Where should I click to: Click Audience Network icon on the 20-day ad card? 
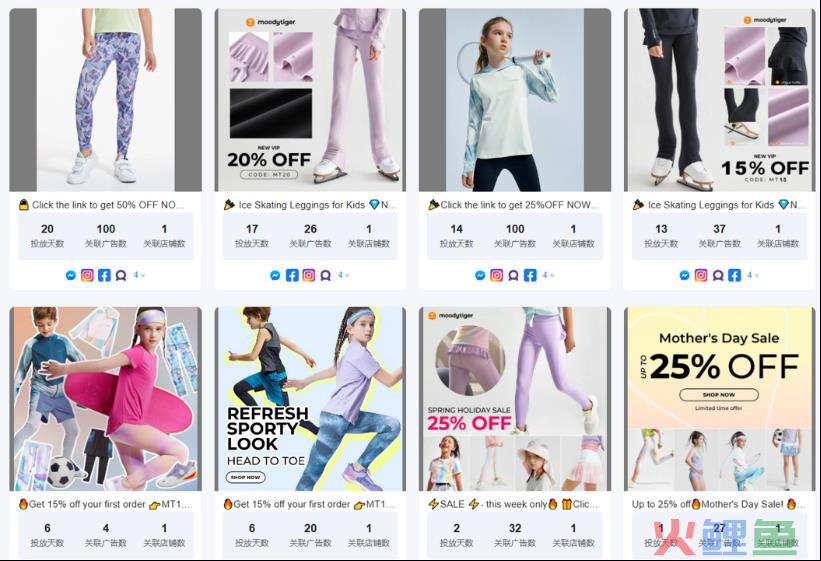(121, 275)
